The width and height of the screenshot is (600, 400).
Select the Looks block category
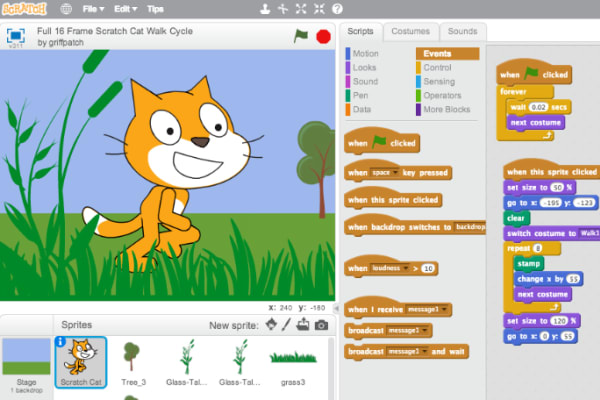pyautogui.click(x=361, y=67)
